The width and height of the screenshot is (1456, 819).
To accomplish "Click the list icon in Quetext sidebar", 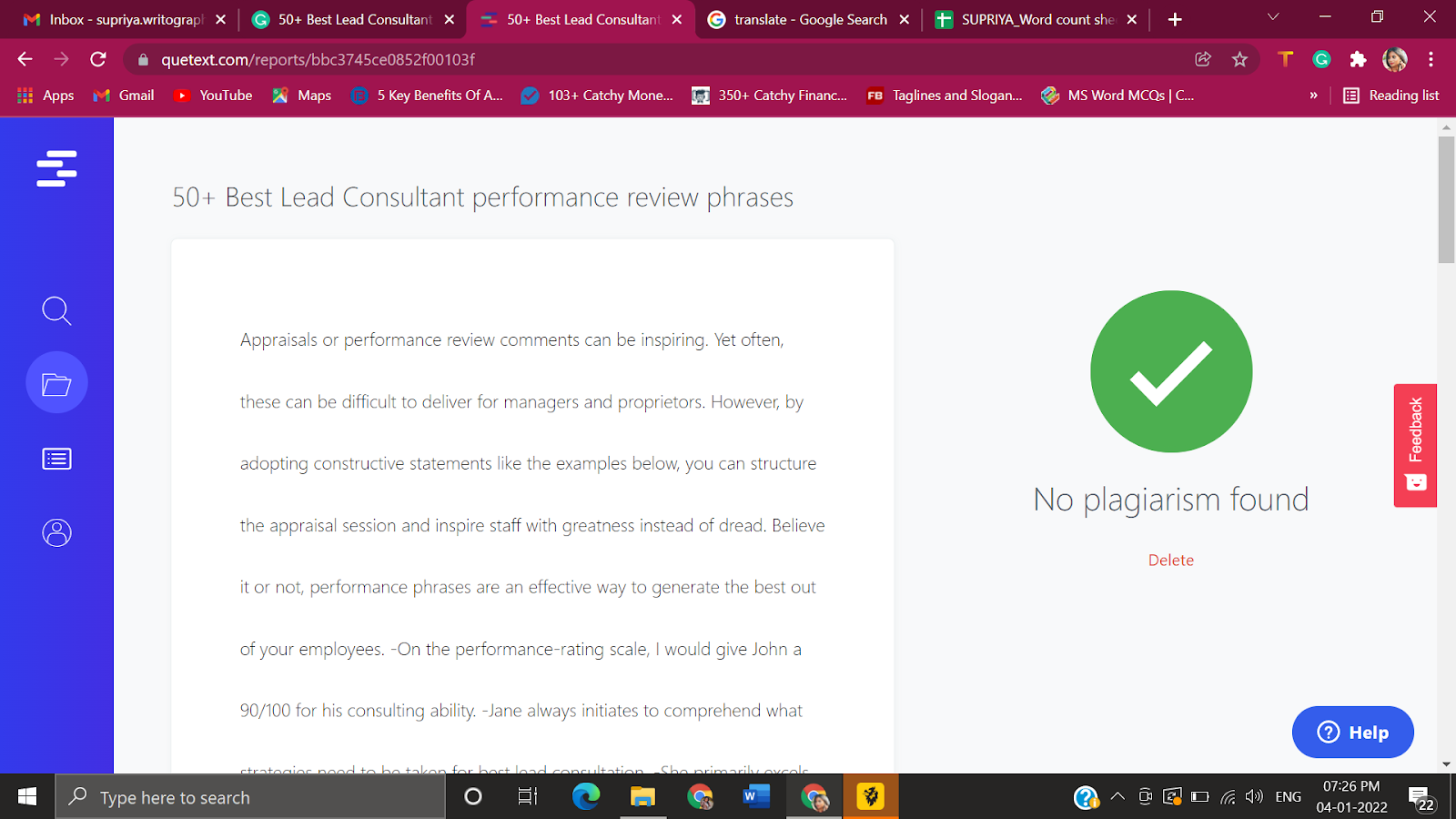I will coord(56,459).
